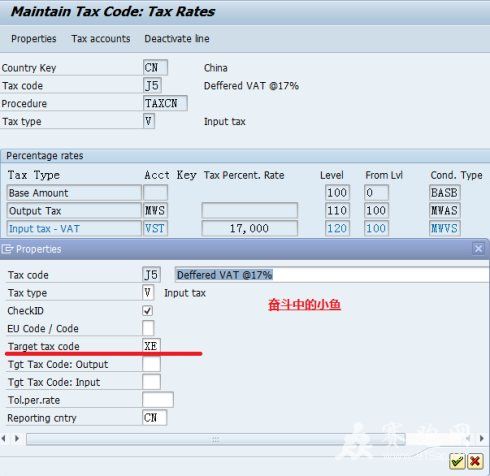Enable the EU Code / Code checkbox
This screenshot has height=476, width=490.
click(148, 328)
